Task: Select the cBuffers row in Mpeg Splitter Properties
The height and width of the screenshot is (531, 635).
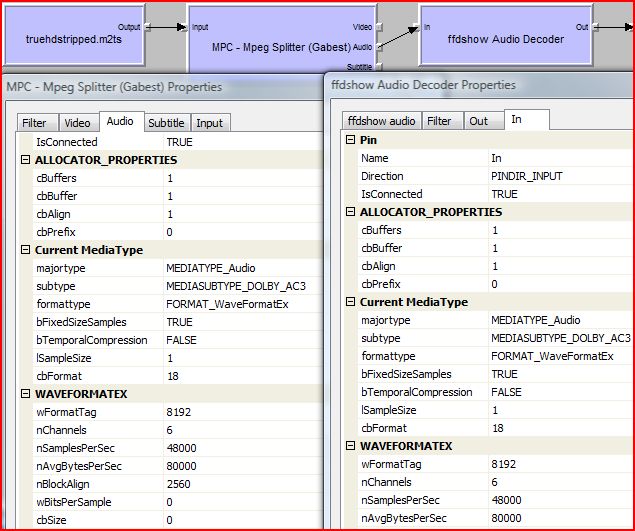Action: pyautogui.click(x=178, y=178)
